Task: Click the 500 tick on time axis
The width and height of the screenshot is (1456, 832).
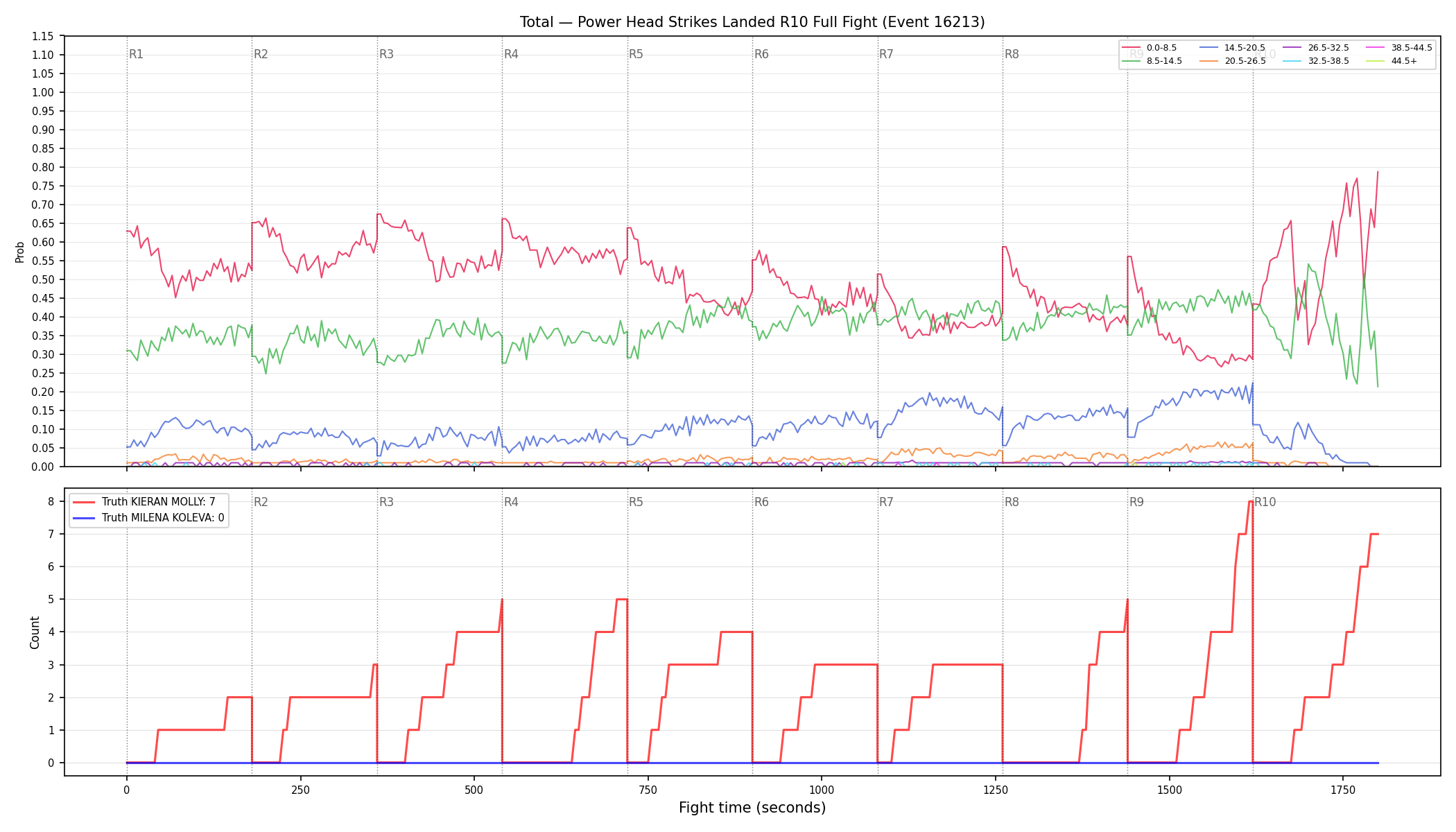Action: click(x=474, y=790)
